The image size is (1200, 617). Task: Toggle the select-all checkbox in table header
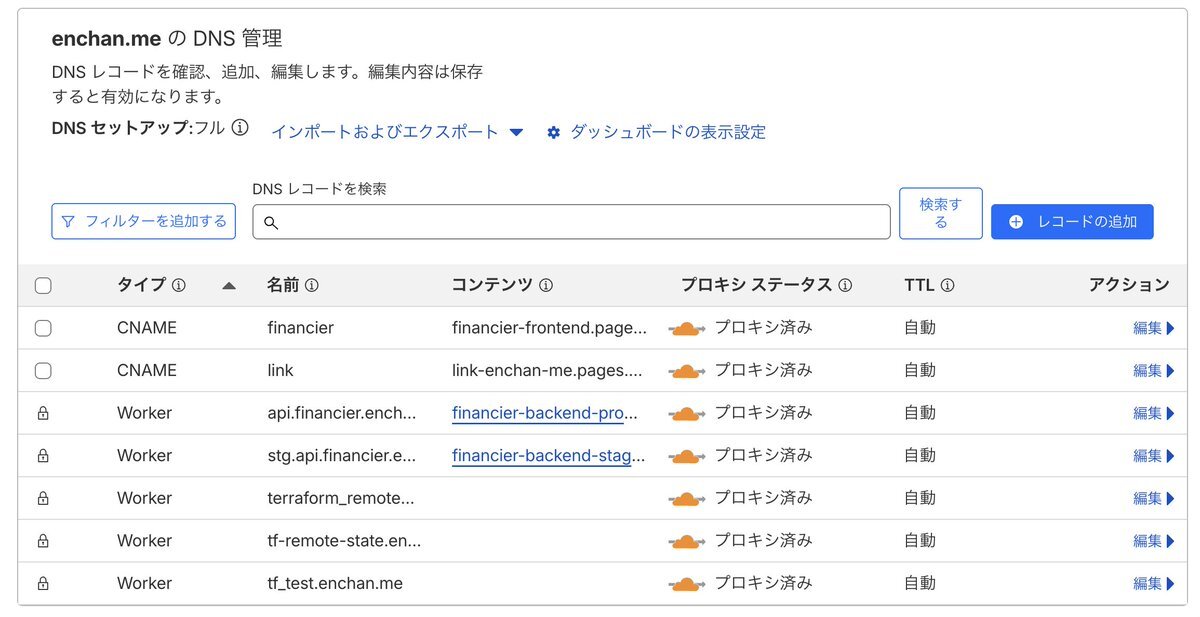[x=43, y=286]
